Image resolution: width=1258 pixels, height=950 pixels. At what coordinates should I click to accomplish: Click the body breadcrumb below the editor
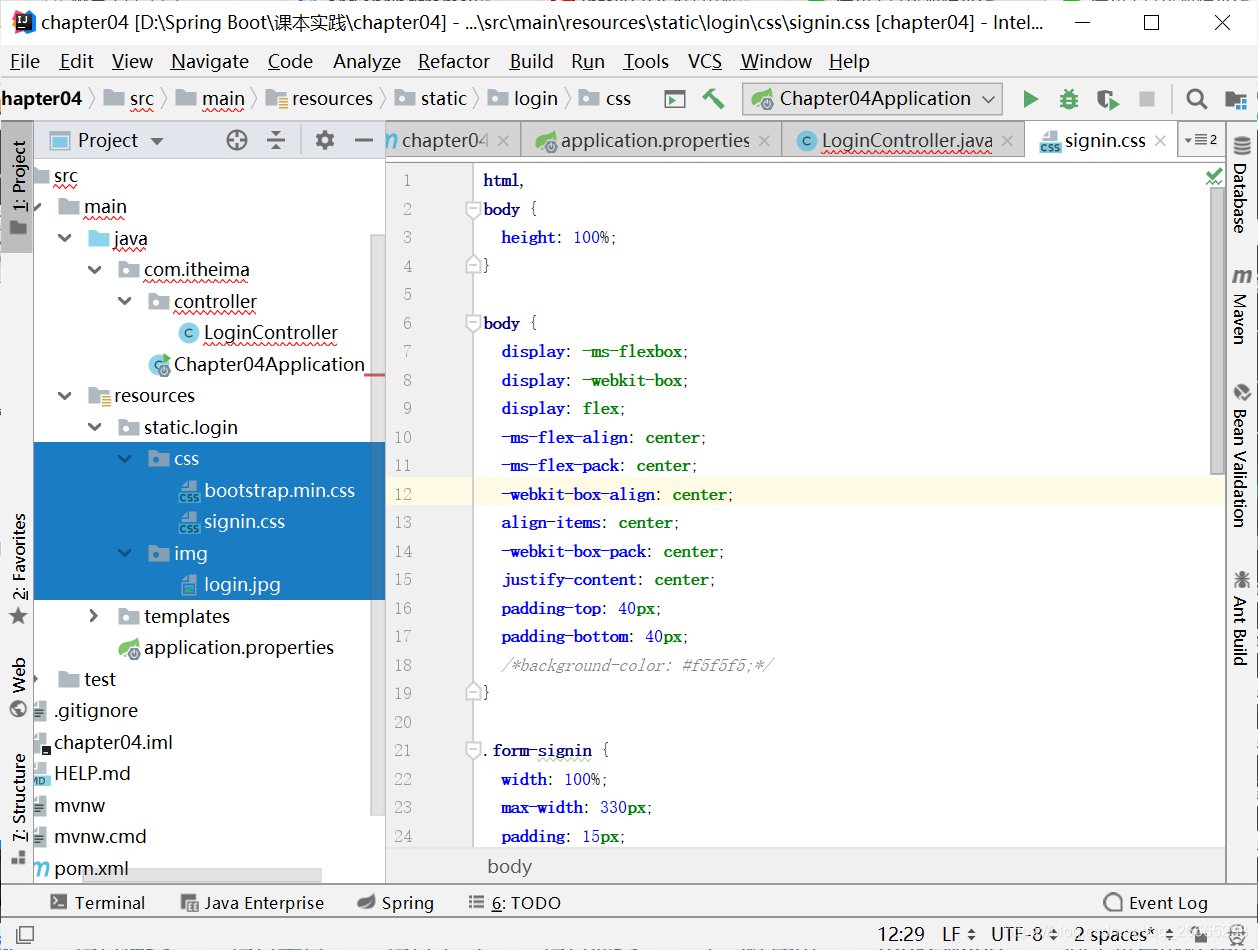click(509, 866)
